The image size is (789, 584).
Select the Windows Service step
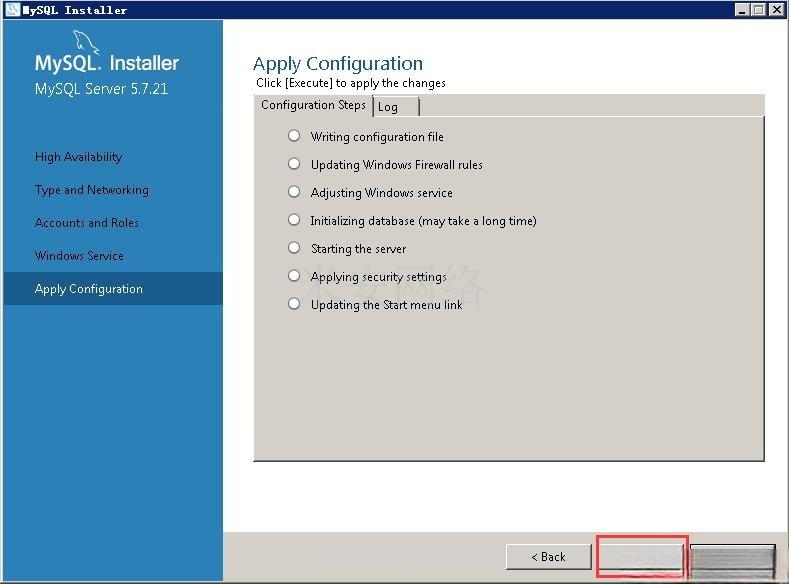(79, 256)
